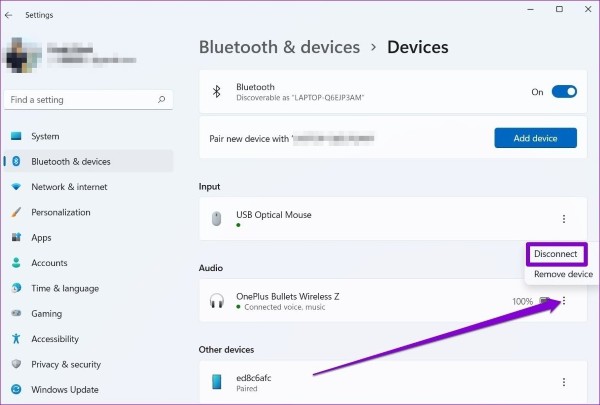Screen dimensions: 600x405
Task: Click the Bluetooth & devices breadcrumb link
Action: (279, 47)
